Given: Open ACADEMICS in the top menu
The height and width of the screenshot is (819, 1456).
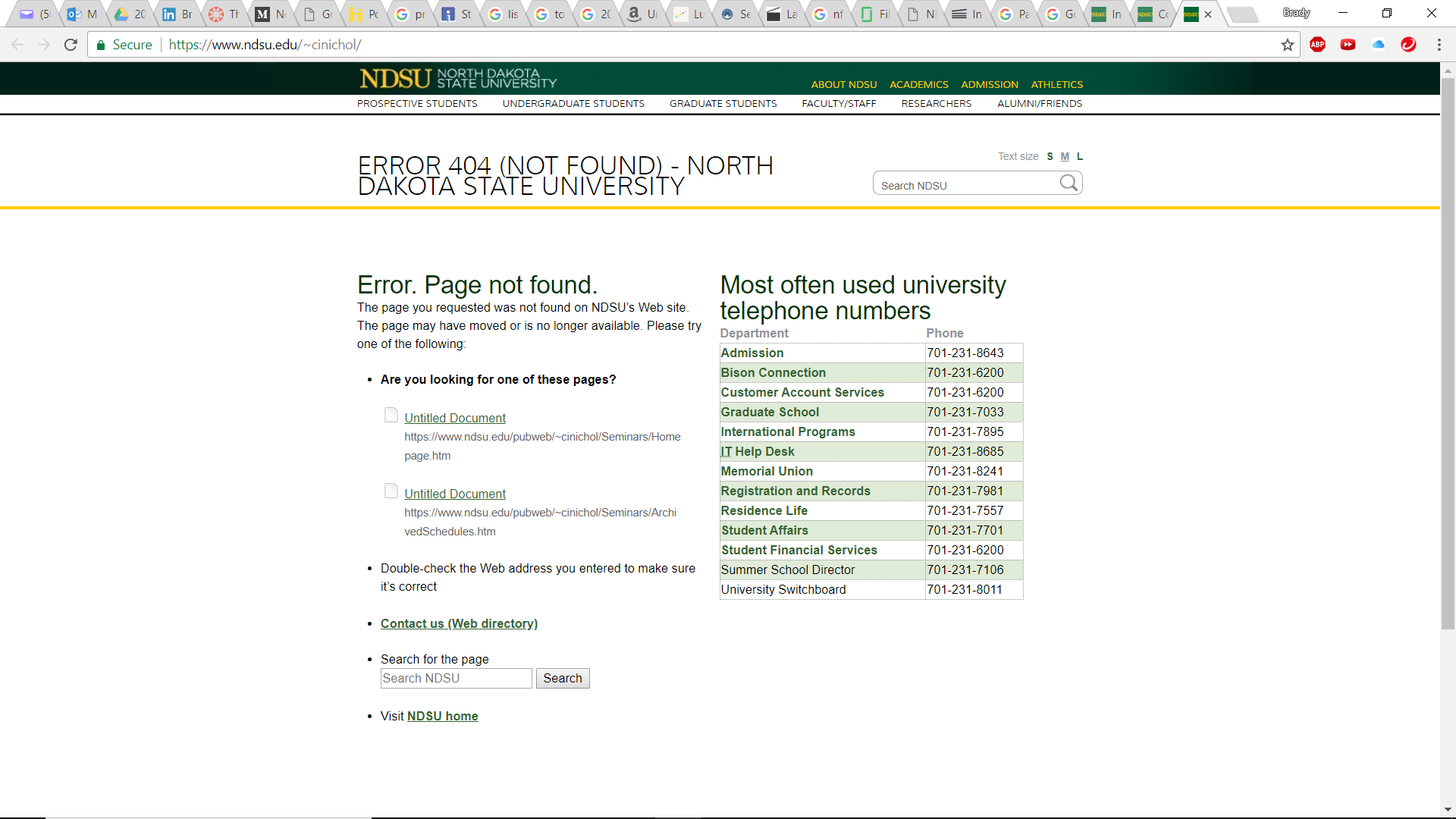Looking at the screenshot, I should [x=919, y=84].
